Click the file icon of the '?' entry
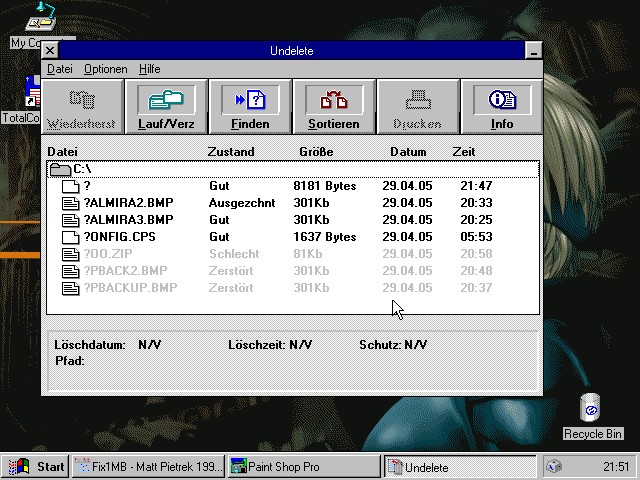The height and width of the screenshot is (480, 640). tap(70, 186)
